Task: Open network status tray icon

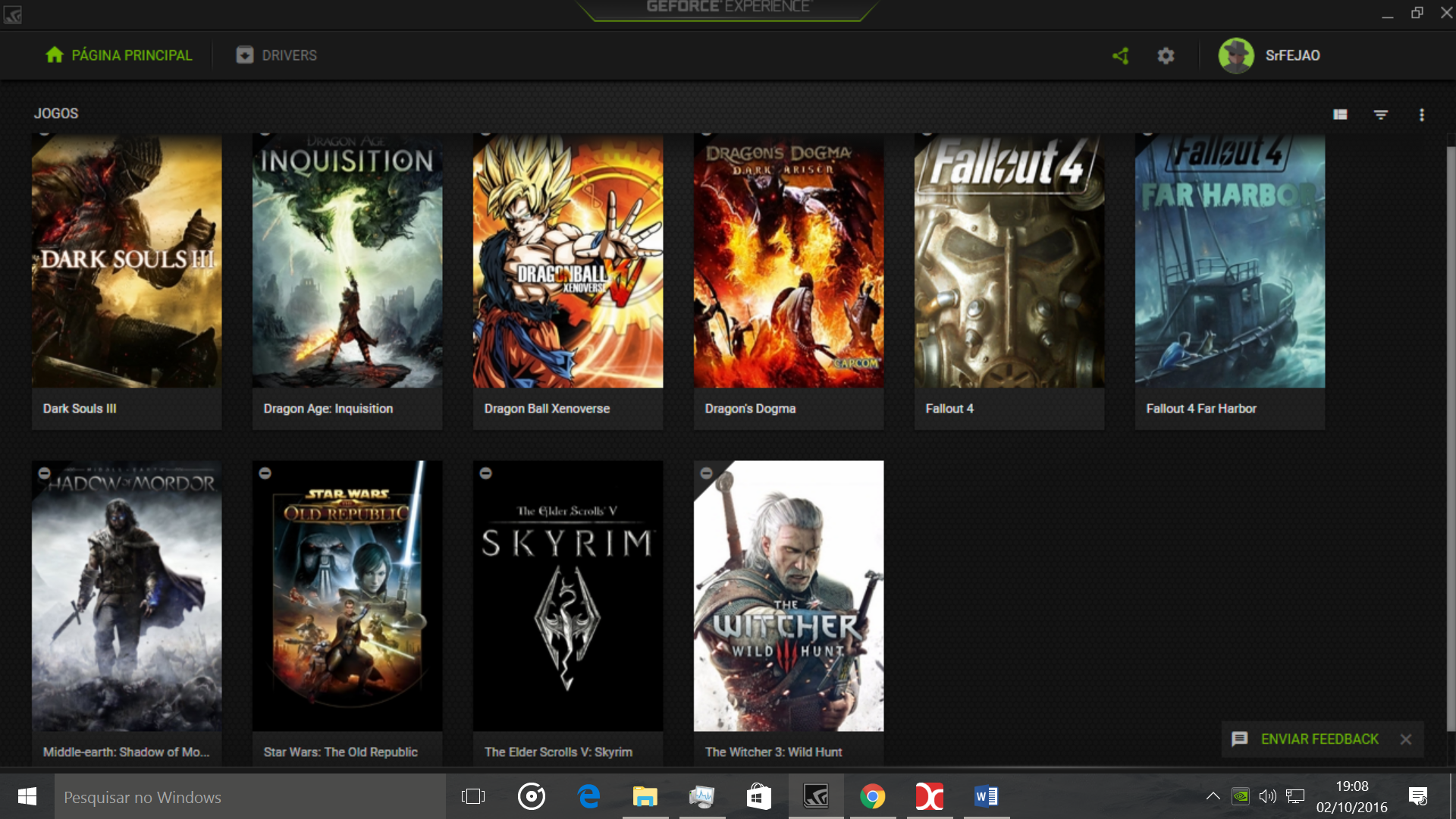Action: (x=1296, y=796)
